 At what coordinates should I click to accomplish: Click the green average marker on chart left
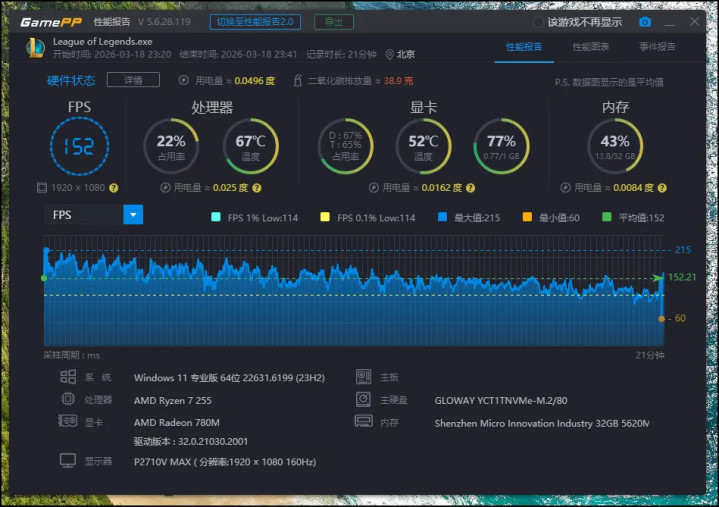click(x=44, y=278)
